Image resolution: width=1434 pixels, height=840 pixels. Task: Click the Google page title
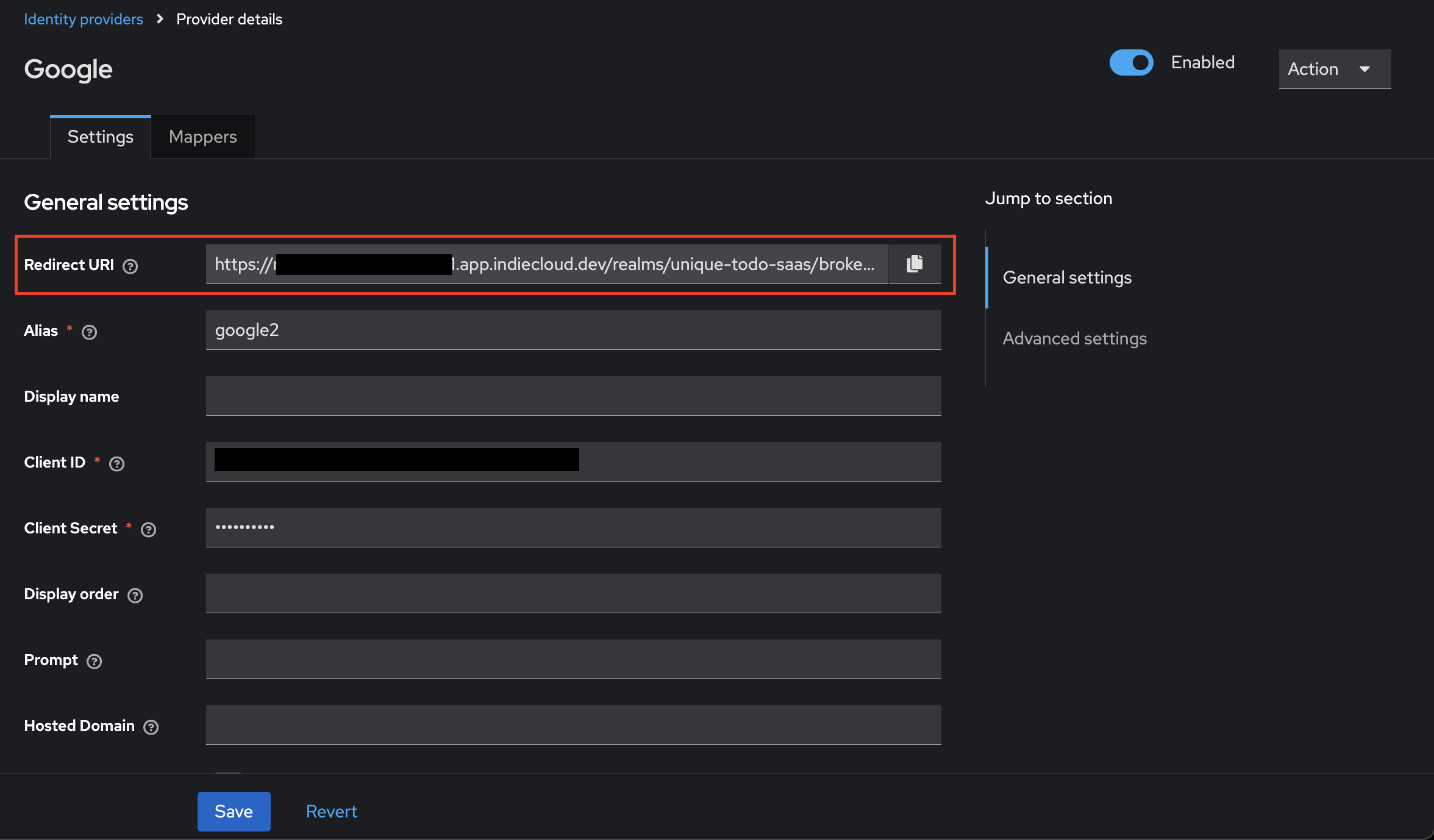(x=68, y=69)
